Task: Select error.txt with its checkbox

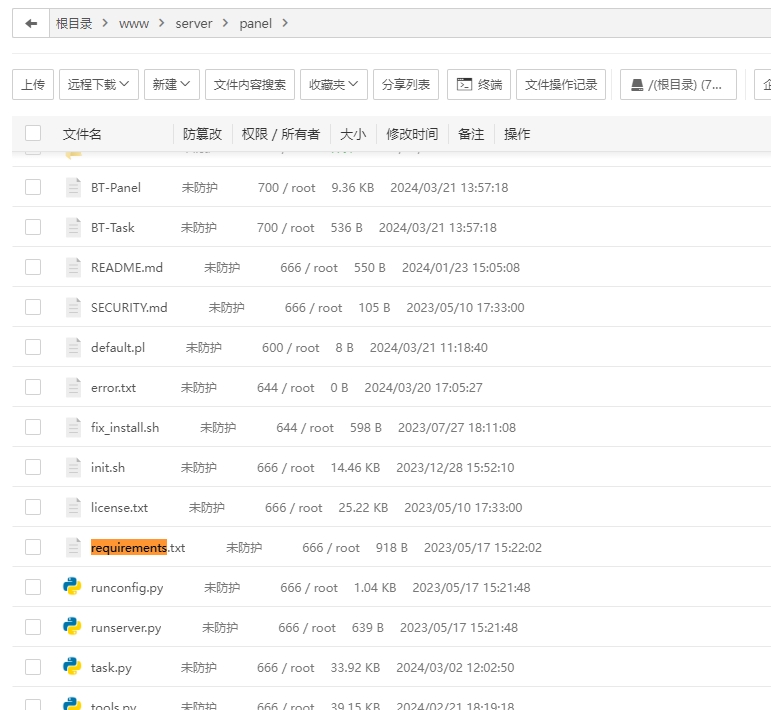Action: pos(33,387)
